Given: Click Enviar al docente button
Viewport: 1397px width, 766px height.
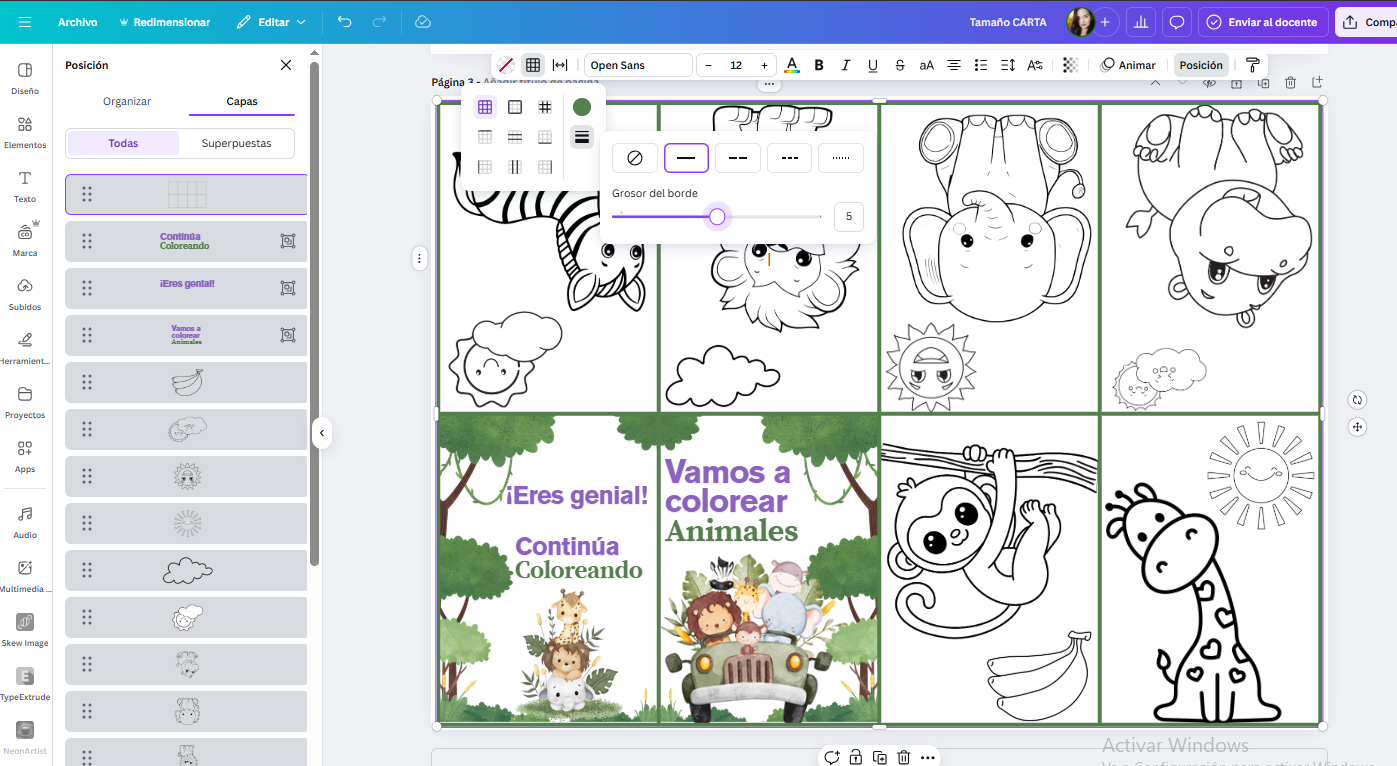Looking at the screenshot, I should [x=1263, y=22].
